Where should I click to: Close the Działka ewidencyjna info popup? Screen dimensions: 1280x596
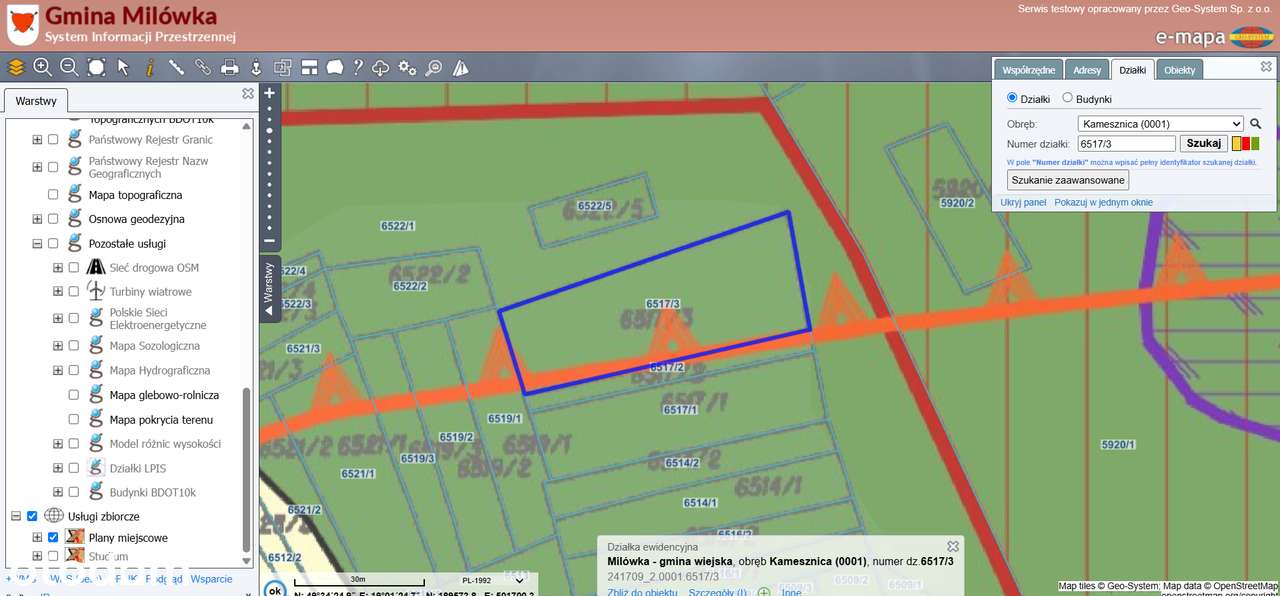pyautogui.click(x=953, y=546)
